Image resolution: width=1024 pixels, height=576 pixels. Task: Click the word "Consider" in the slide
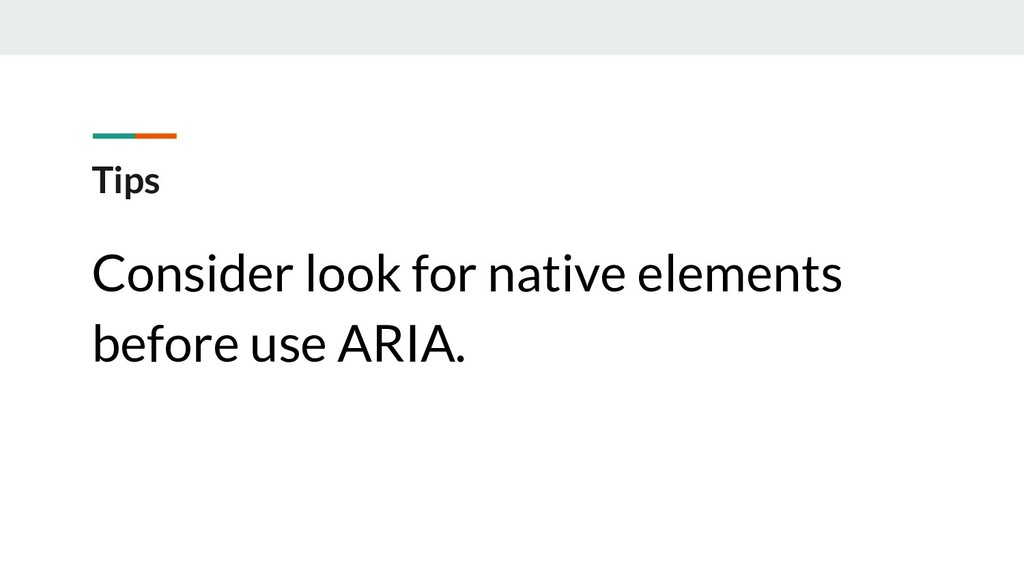tap(193, 274)
